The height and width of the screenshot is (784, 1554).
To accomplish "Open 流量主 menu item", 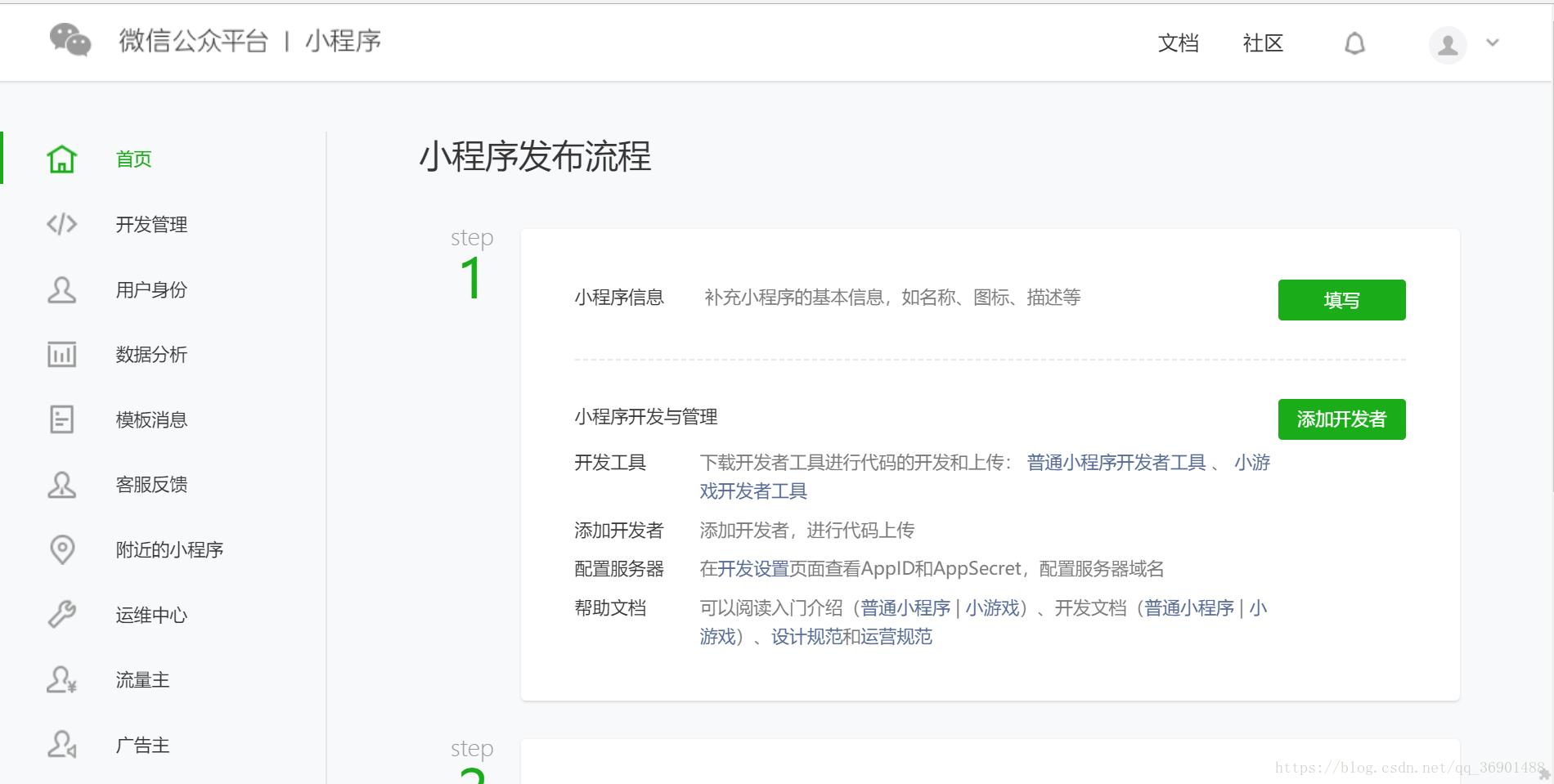I will [143, 679].
